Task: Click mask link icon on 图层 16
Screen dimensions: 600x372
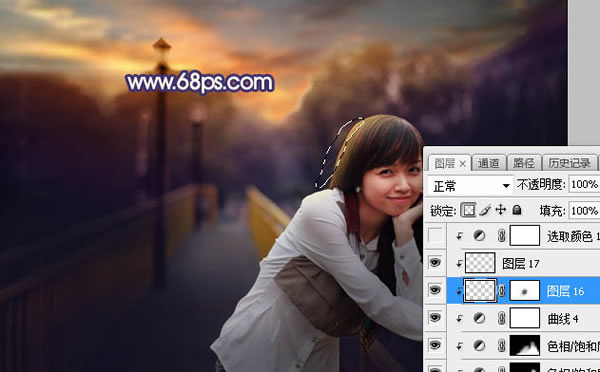Action: click(x=502, y=291)
